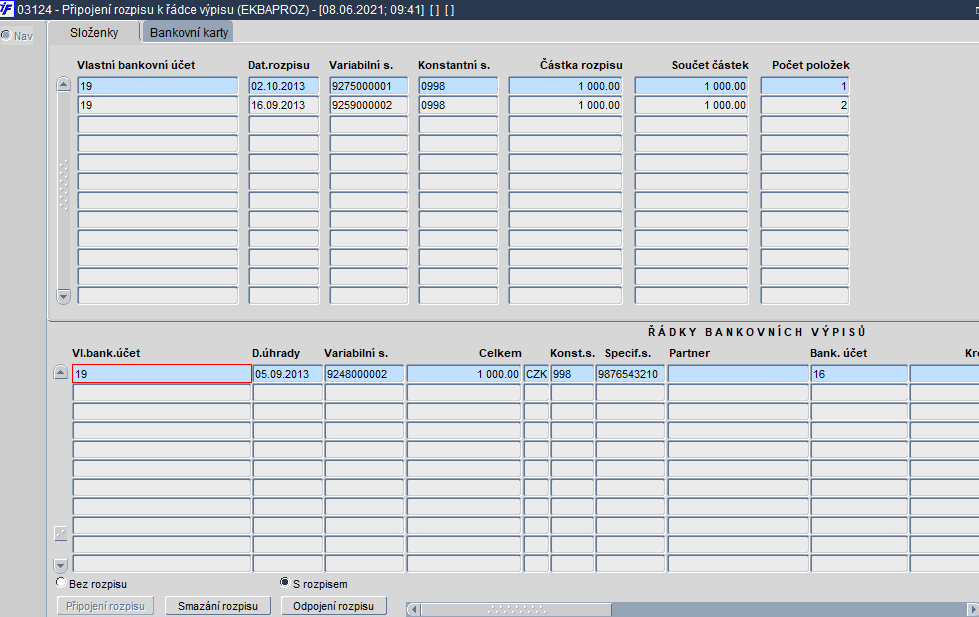Click the lower table's scroll up arrow

click(61, 373)
